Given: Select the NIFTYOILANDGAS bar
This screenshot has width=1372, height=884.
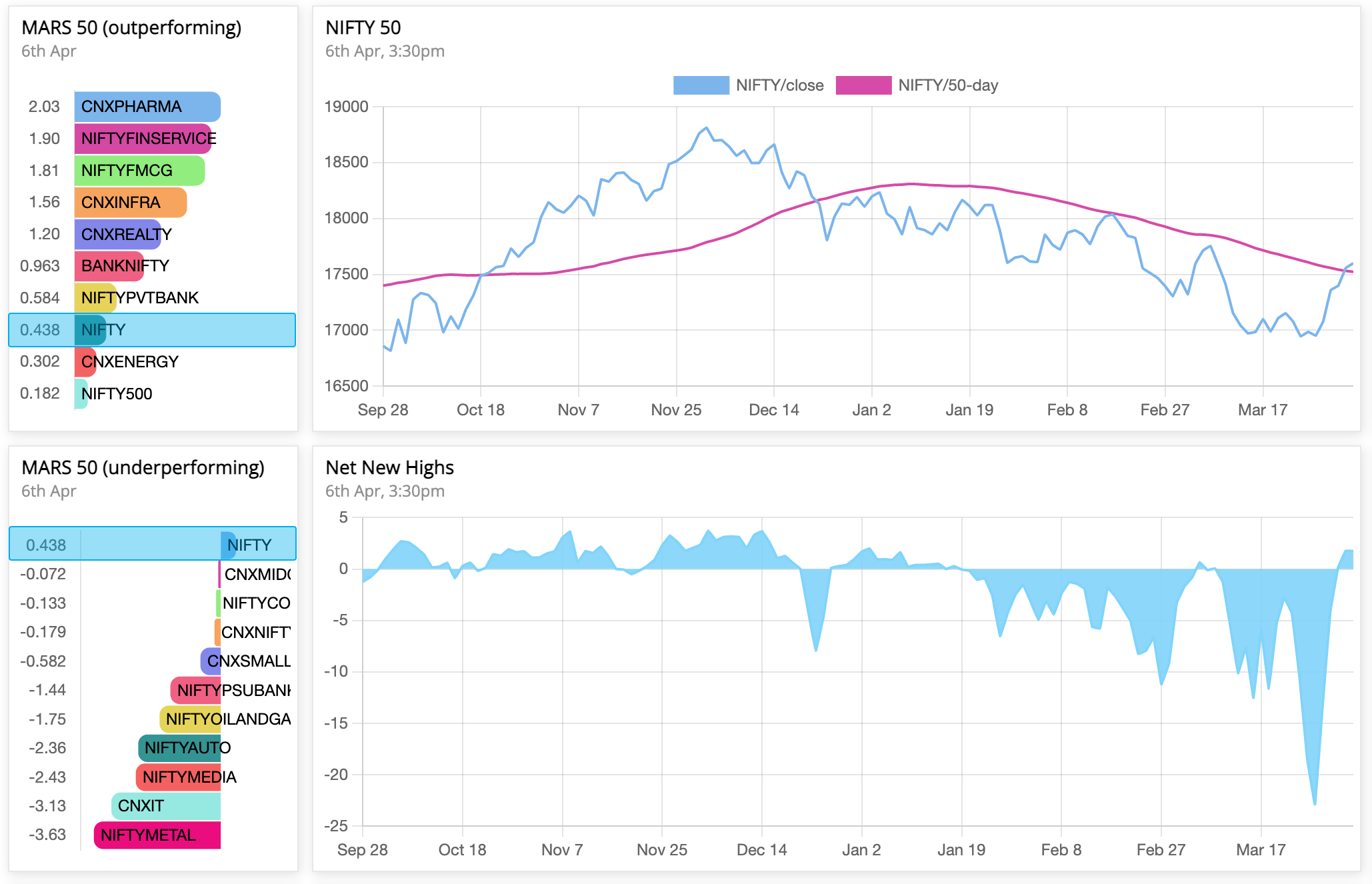Looking at the screenshot, I should coord(191,719).
